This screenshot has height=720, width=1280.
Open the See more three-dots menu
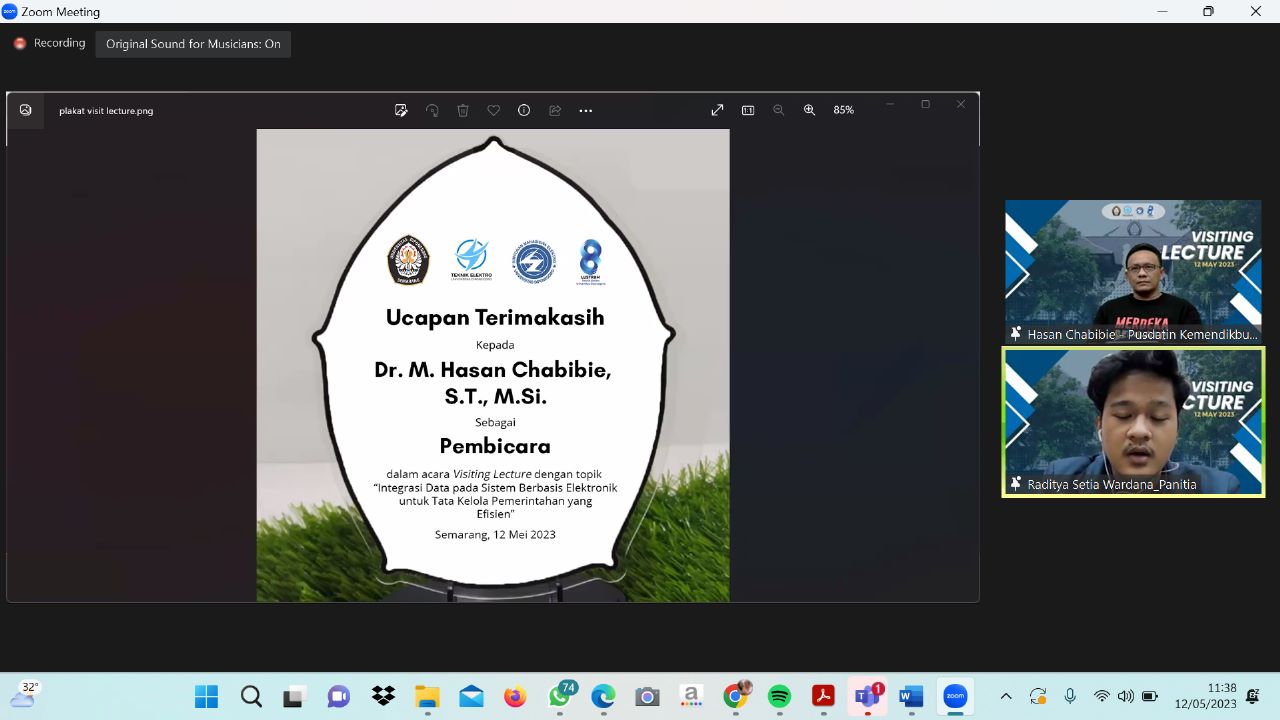coord(586,110)
